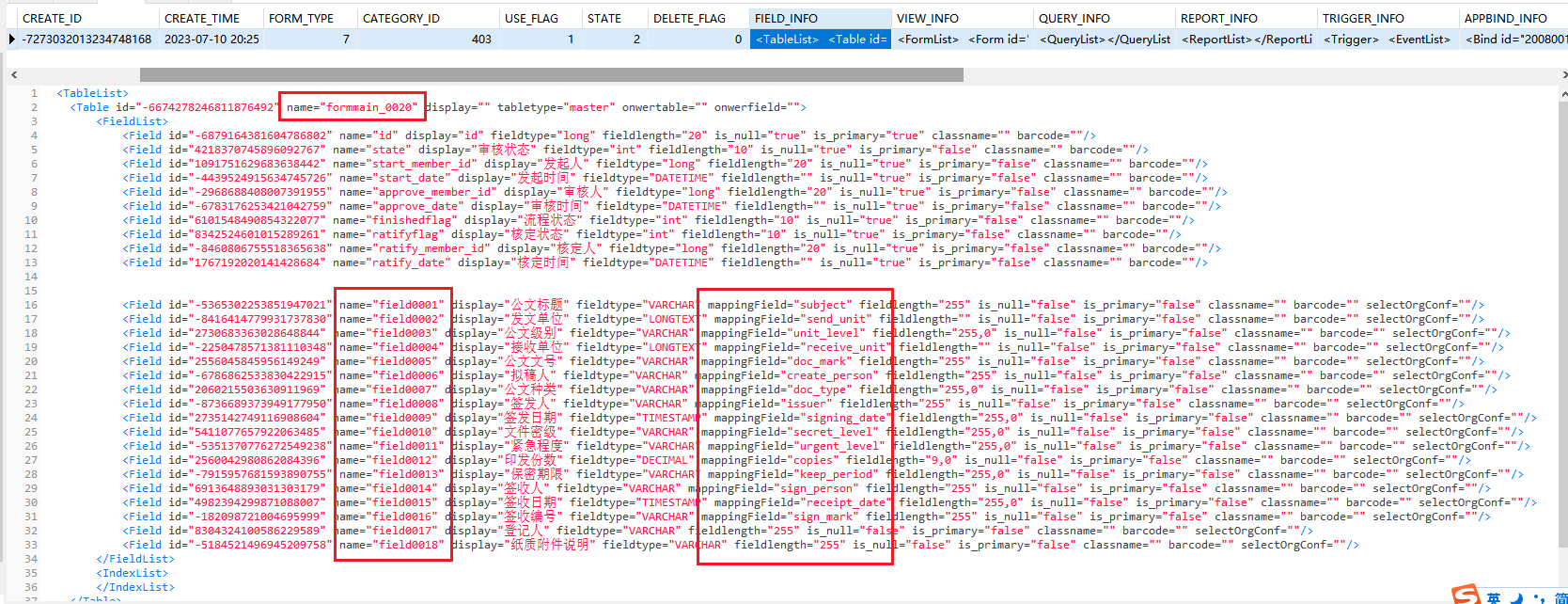Select the <Trigger> <EventList> cell

coord(1388,39)
